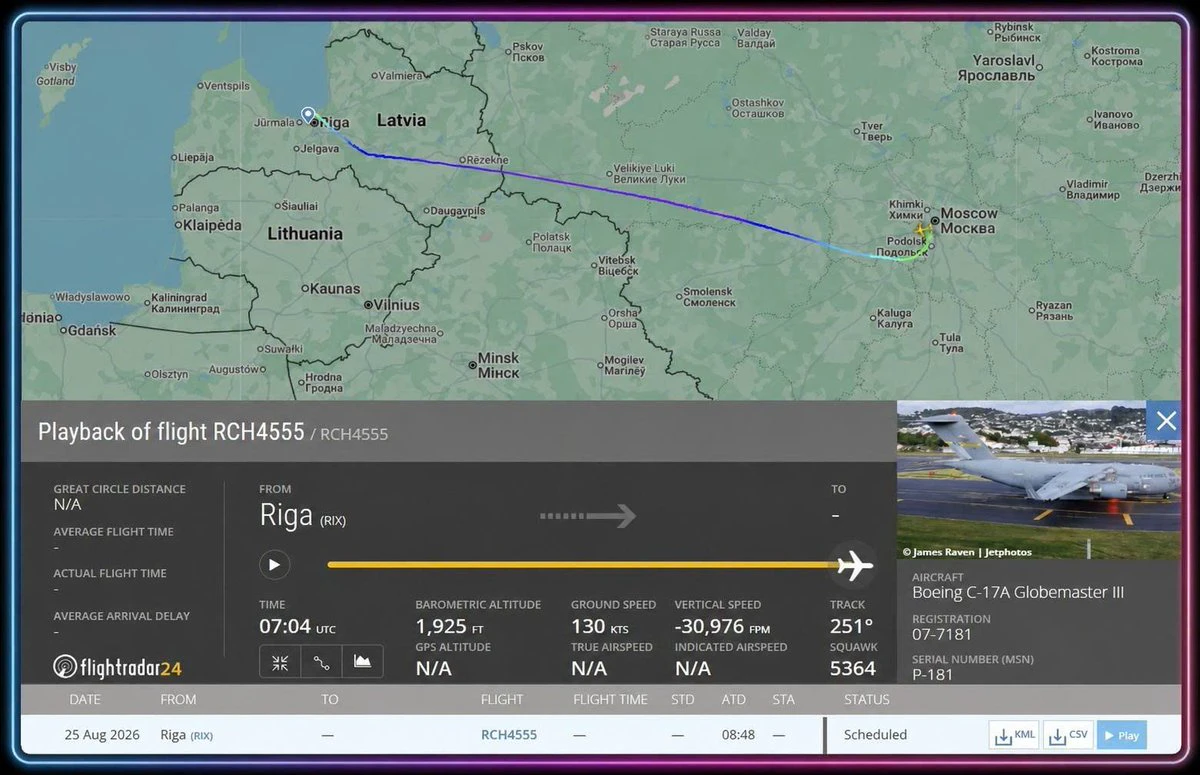Image resolution: width=1200 pixels, height=775 pixels.
Task: Click the Gdansk city label on the map
Action: [x=92, y=330]
